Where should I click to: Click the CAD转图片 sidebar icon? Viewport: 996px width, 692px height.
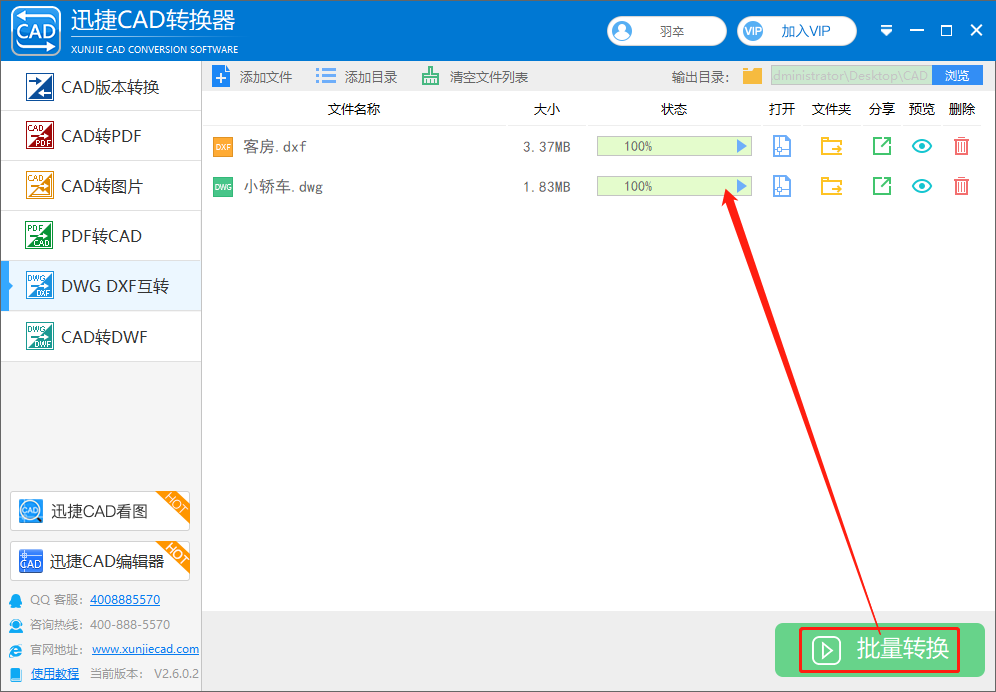[x=39, y=186]
